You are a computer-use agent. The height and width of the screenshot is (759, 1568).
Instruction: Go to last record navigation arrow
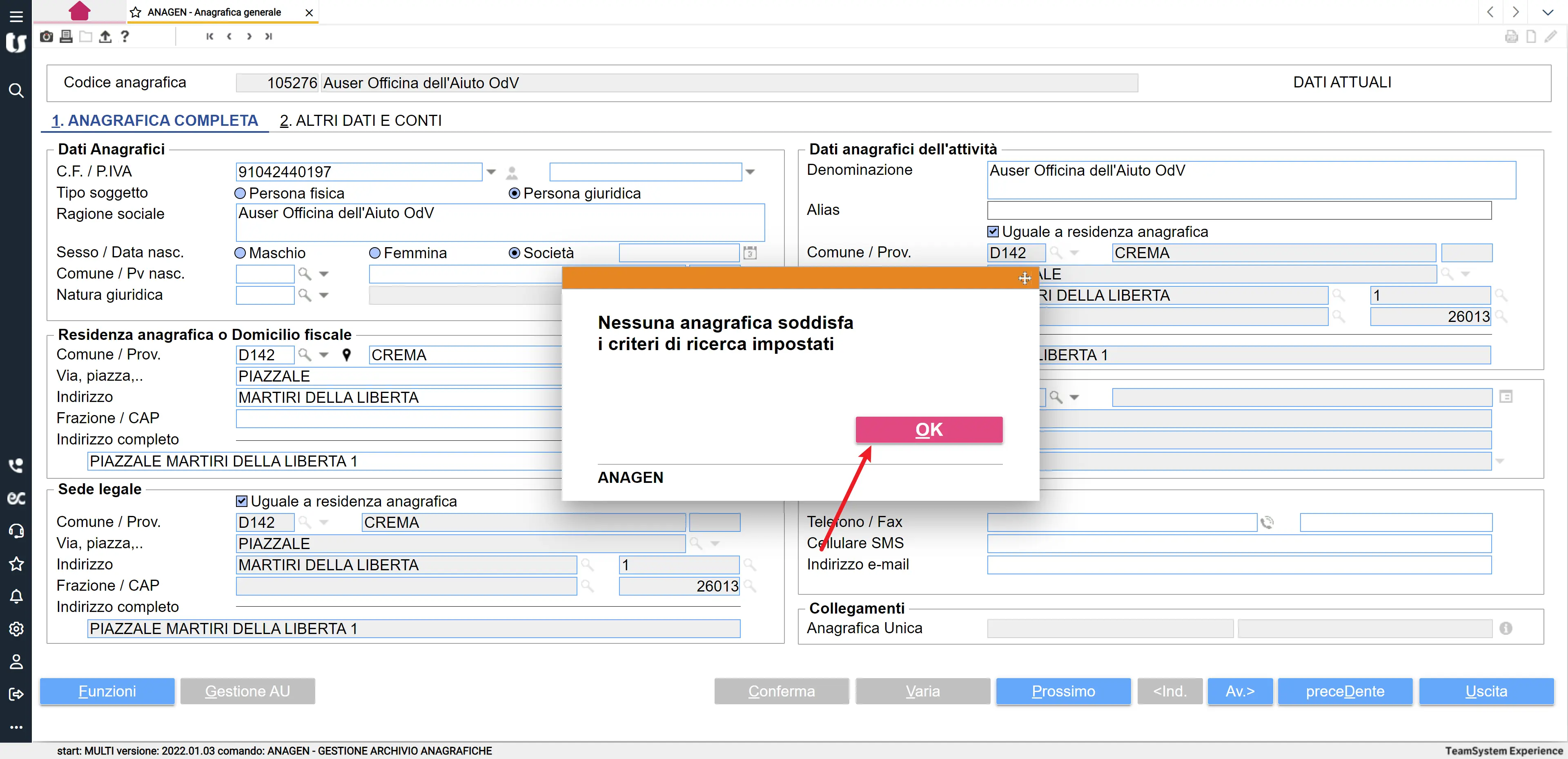tap(268, 36)
